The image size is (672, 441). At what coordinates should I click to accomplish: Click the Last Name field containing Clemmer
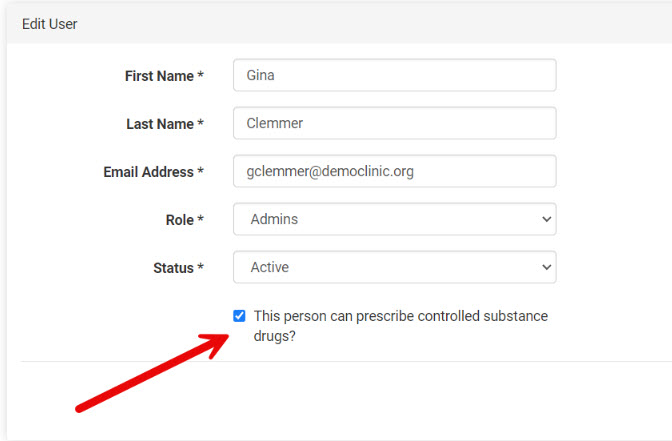[x=394, y=123]
